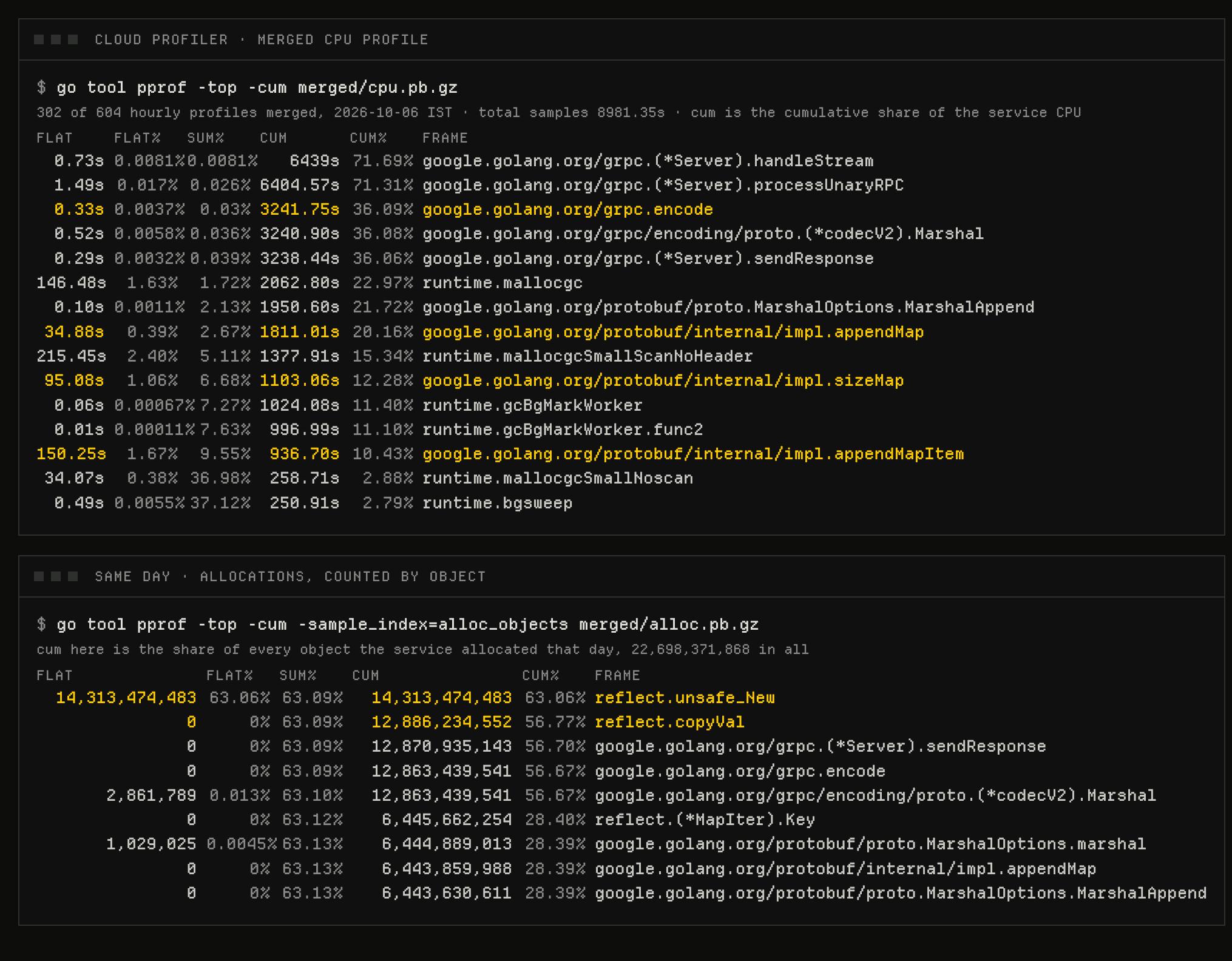Select flat value 215.45s
This screenshot has width=1232, height=961.
(x=71, y=356)
